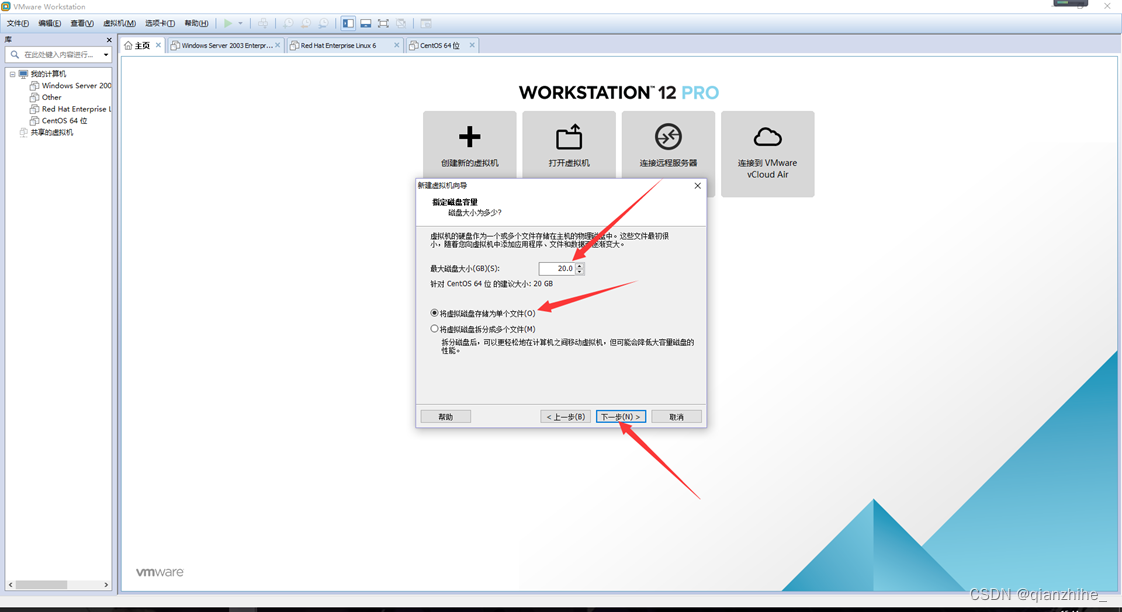Toggle the Show Library panel toolbar icon
The height and width of the screenshot is (612, 1122).
pyautogui.click(x=348, y=23)
